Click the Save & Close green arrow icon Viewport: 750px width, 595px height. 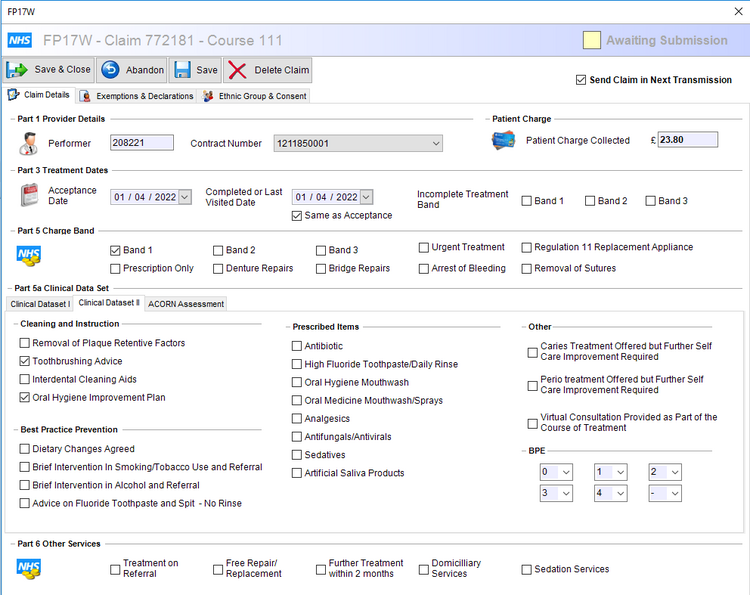click(17, 70)
